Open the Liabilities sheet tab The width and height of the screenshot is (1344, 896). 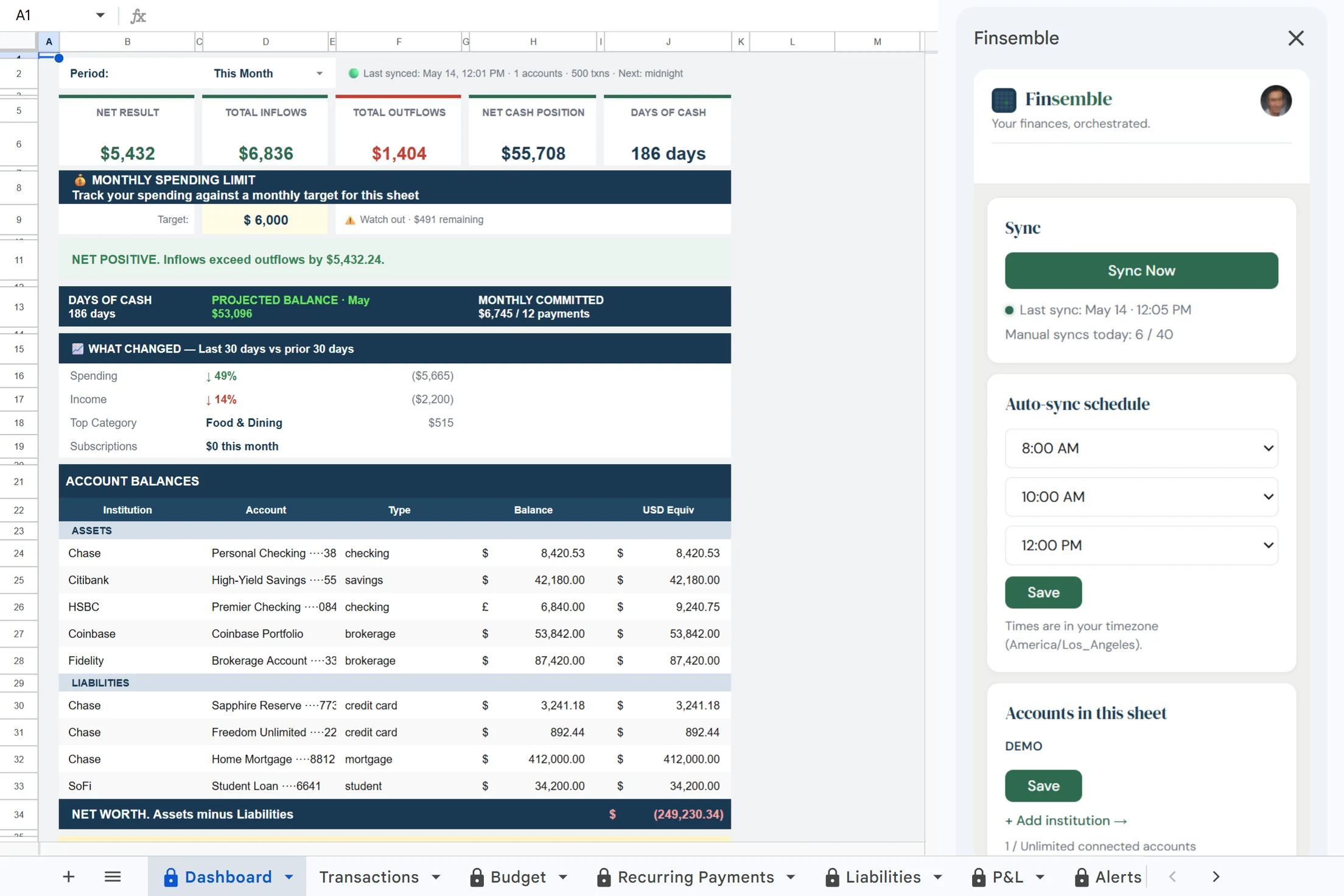[883, 877]
